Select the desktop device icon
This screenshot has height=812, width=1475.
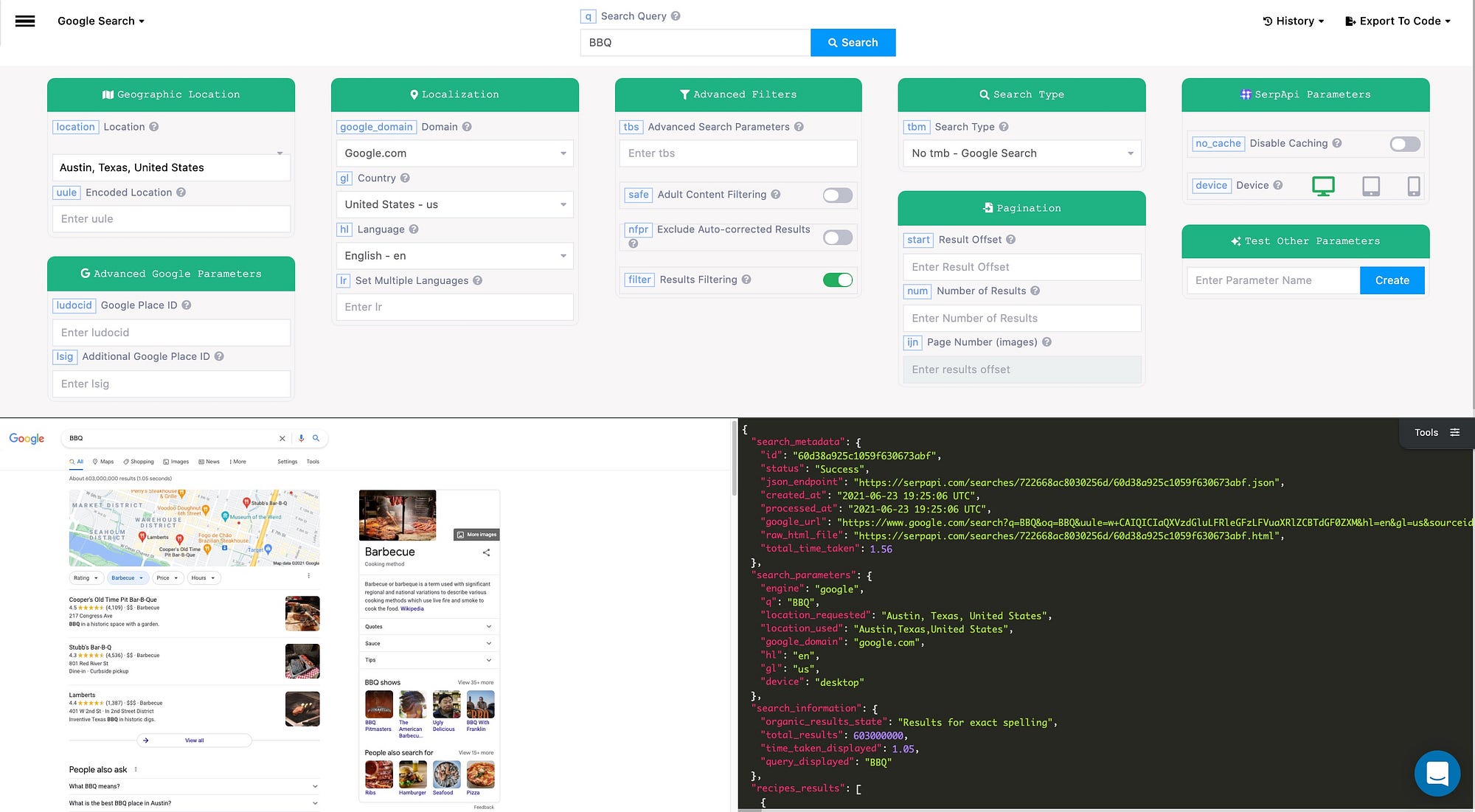tap(1323, 186)
